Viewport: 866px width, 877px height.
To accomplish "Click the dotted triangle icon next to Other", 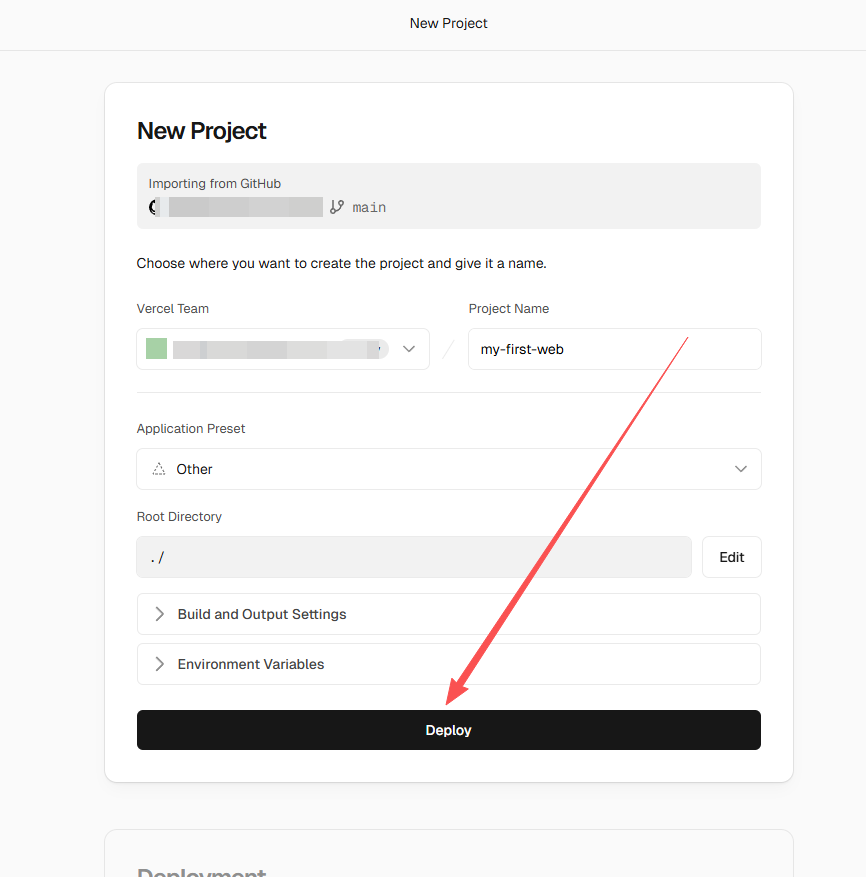I will point(159,469).
